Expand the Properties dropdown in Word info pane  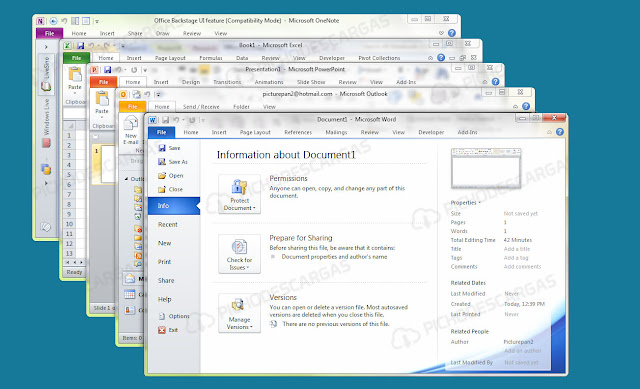click(465, 202)
